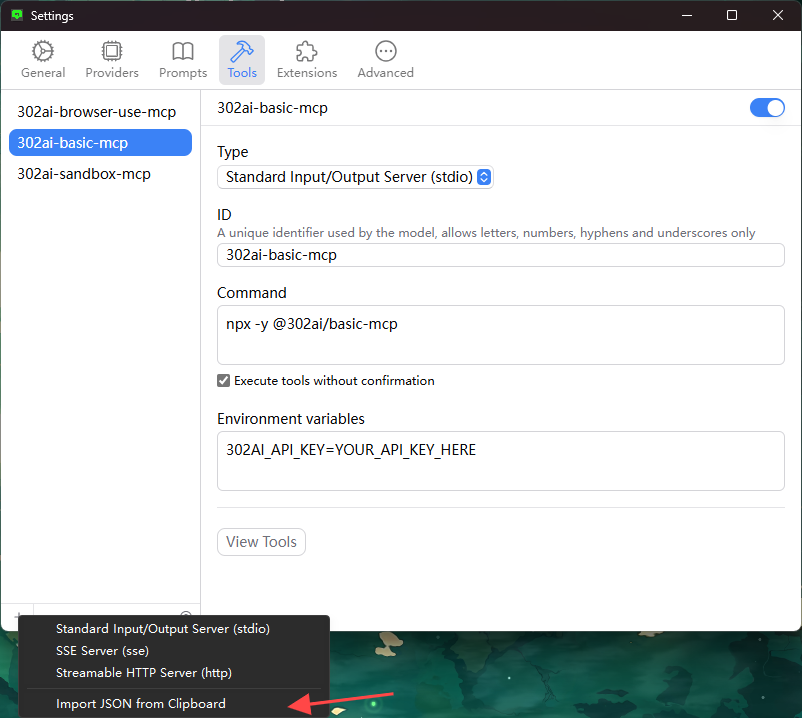
Task: Open the server Type dropdown
Action: [x=355, y=177]
